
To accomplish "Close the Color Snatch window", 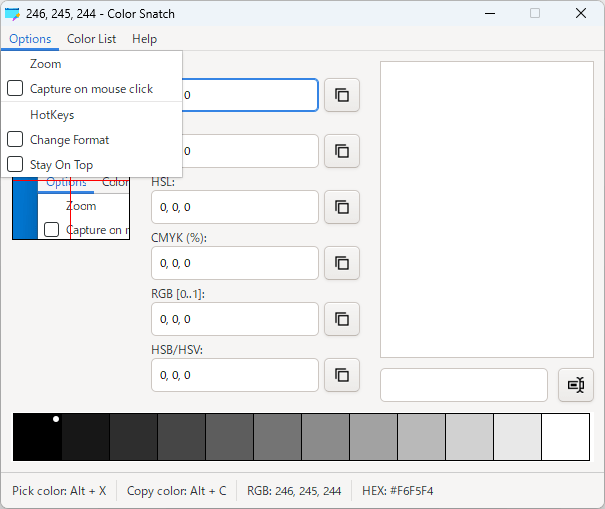I will click(x=581, y=14).
